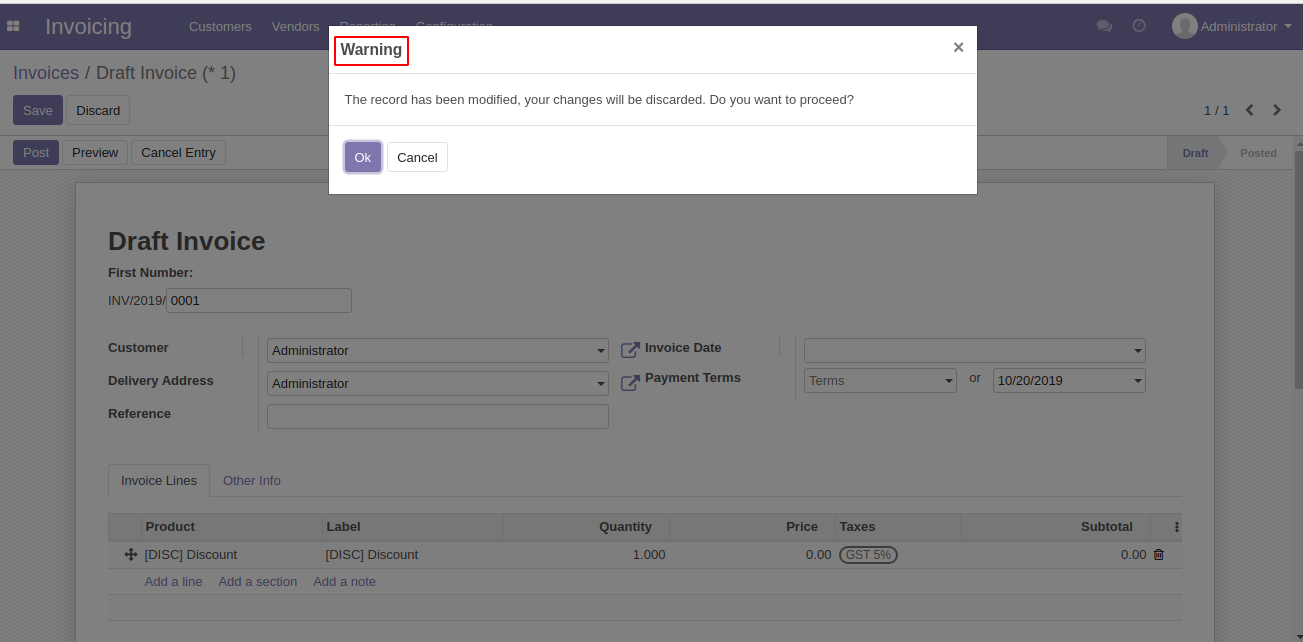Open Administrator user menu

point(1233,26)
